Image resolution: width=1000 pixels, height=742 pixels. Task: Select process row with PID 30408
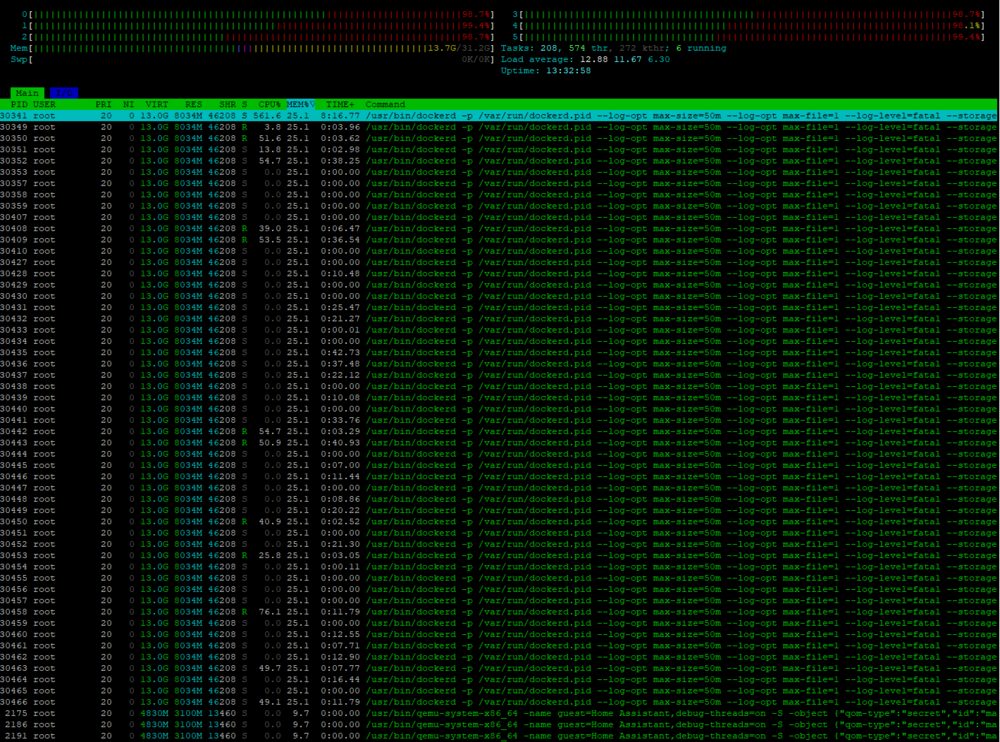pos(499,228)
